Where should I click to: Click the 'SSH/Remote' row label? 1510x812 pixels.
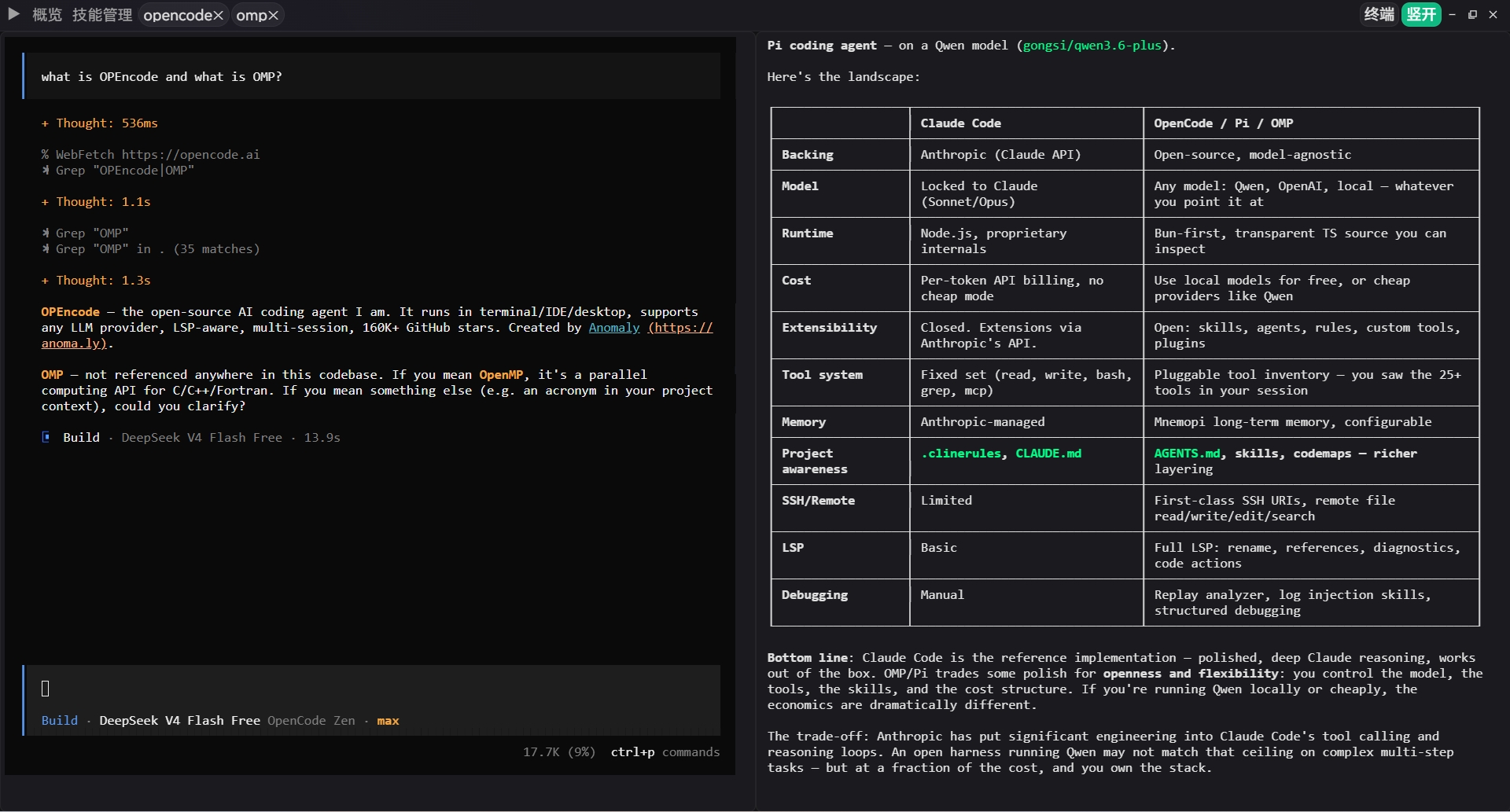pos(818,501)
